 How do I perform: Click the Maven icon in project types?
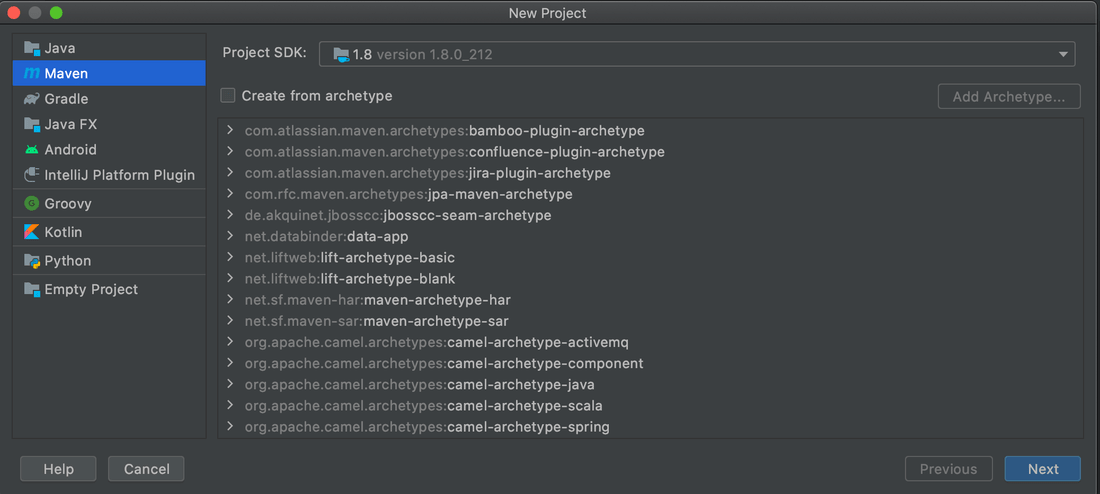(x=32, y=74)
